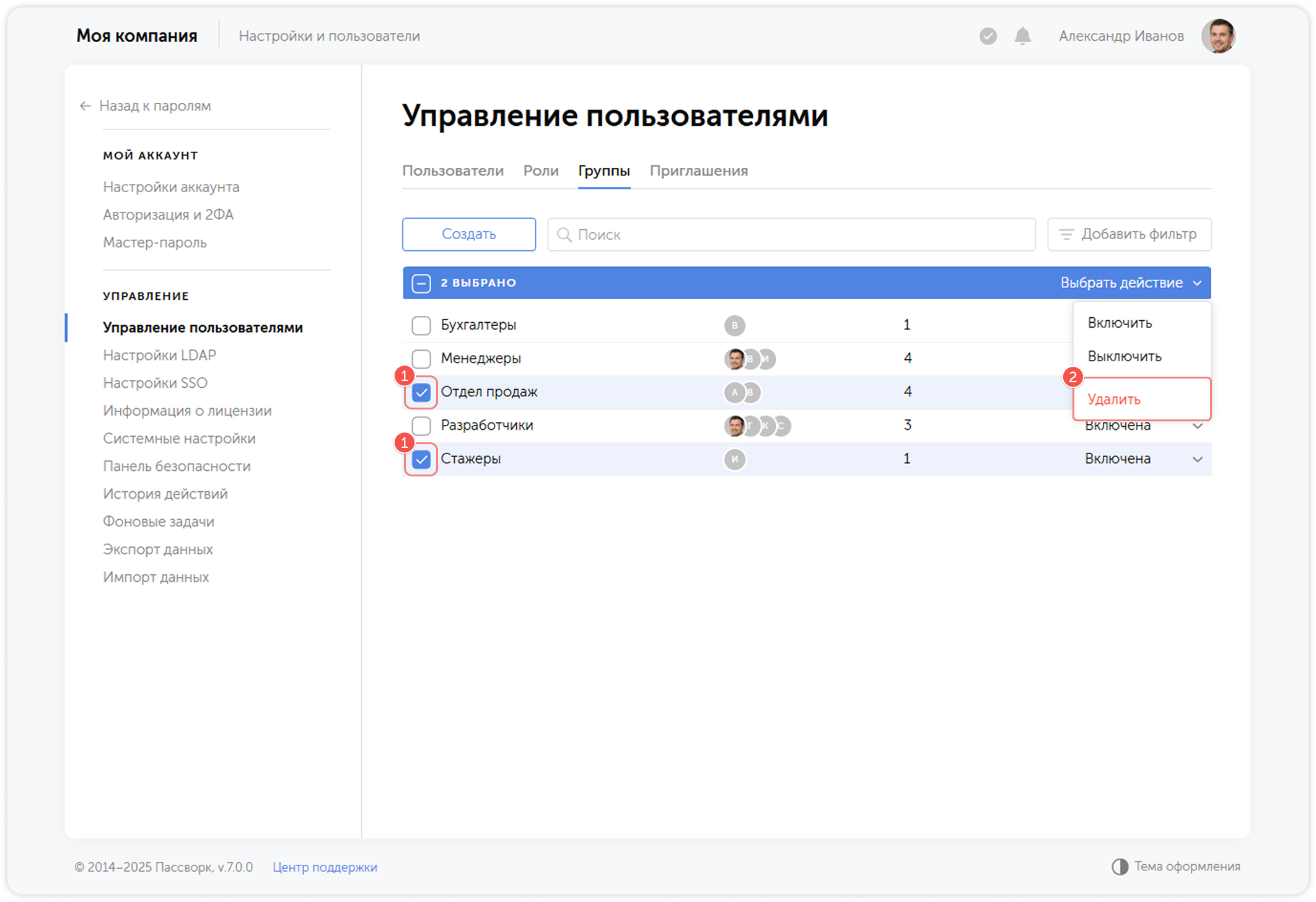Screen dimensions: 1316x902
Task: Select the Группы tab
Action: coord(604,171)
